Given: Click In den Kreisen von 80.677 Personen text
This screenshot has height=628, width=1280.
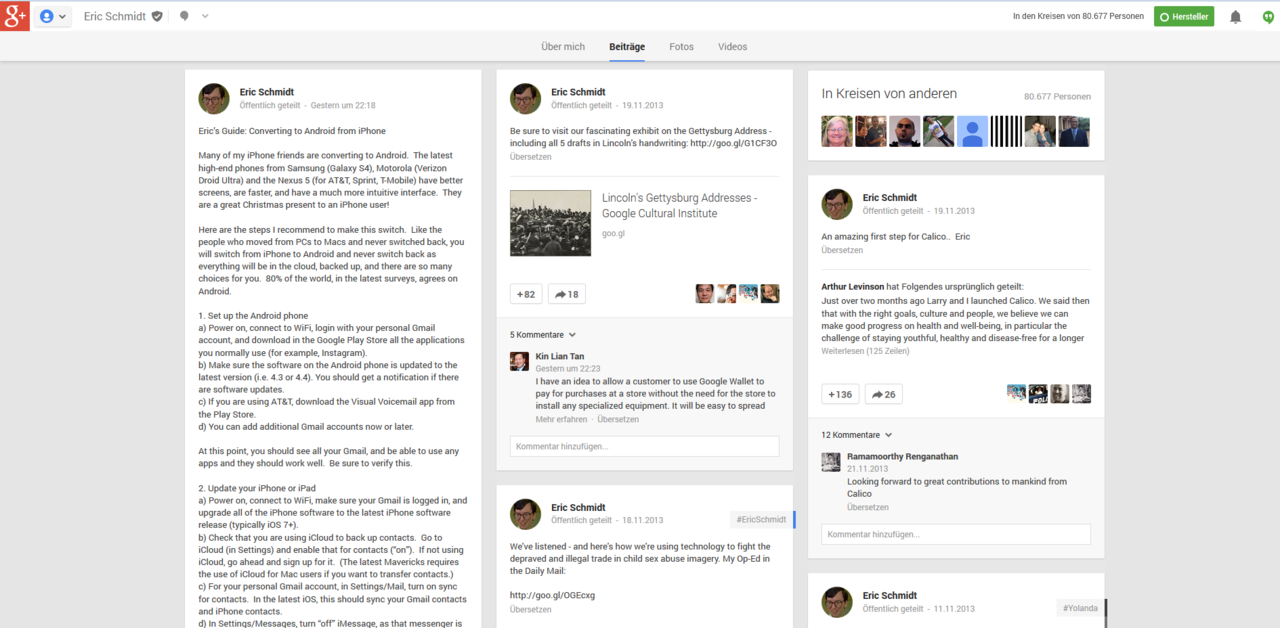Looking at the screenshot, I should (x=1078, y=17).
